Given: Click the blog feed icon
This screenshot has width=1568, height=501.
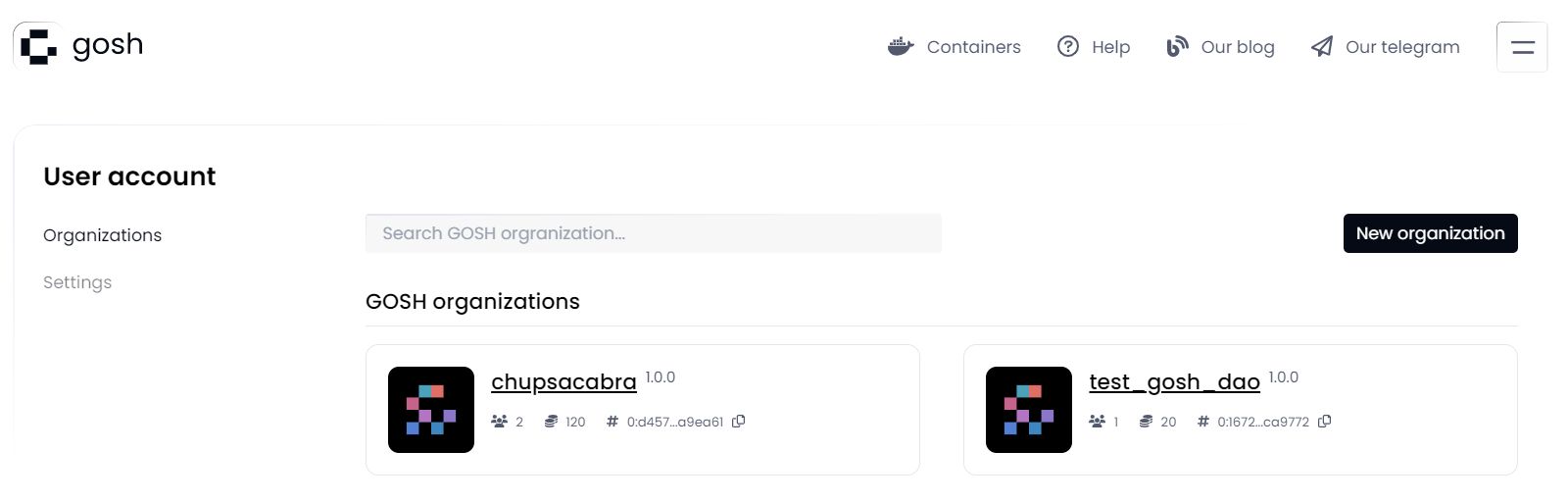Looking at the screenshot, I should tap(1176, 46).
